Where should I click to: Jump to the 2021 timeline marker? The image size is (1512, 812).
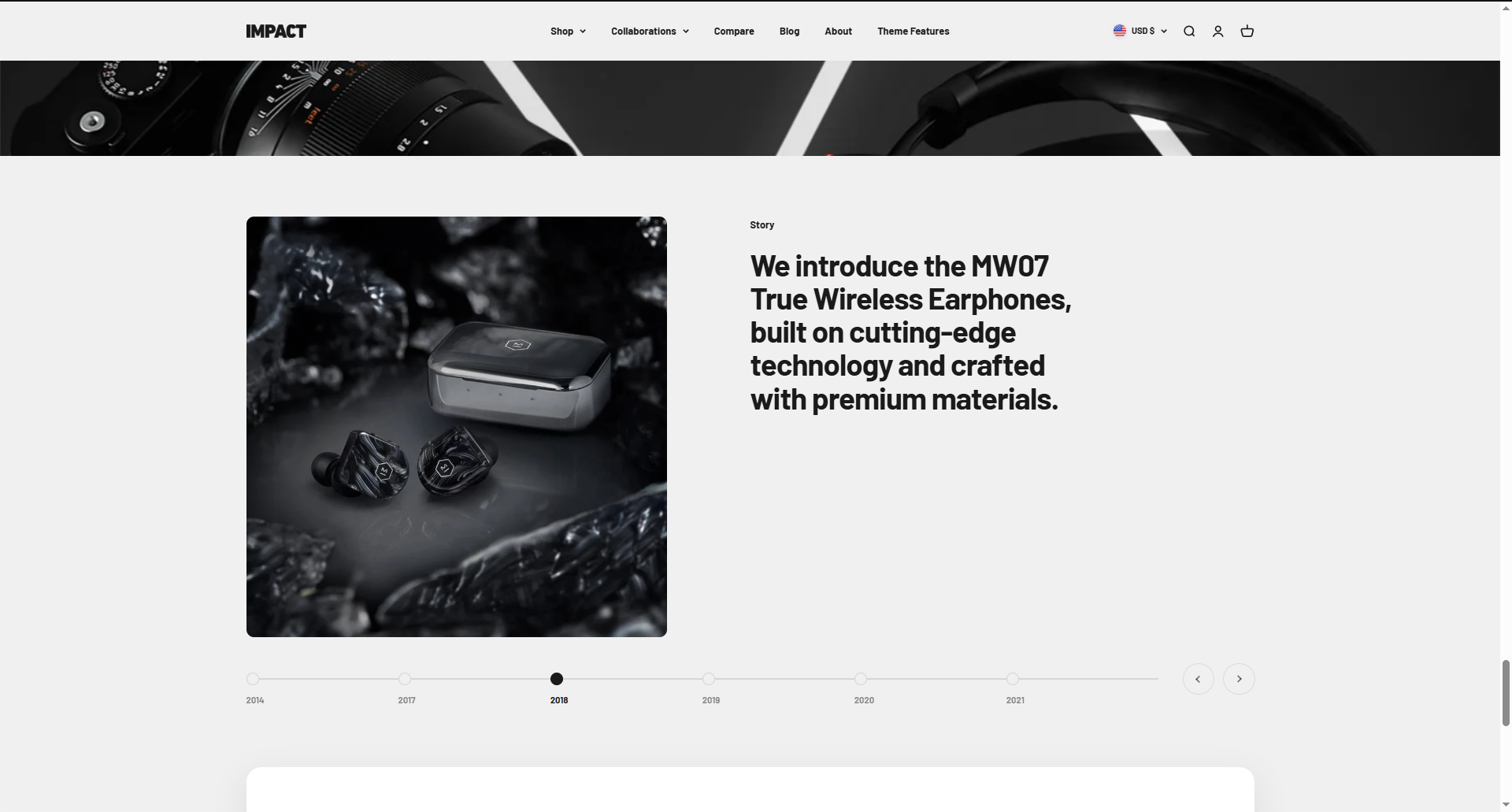[x=1013, y=679]
